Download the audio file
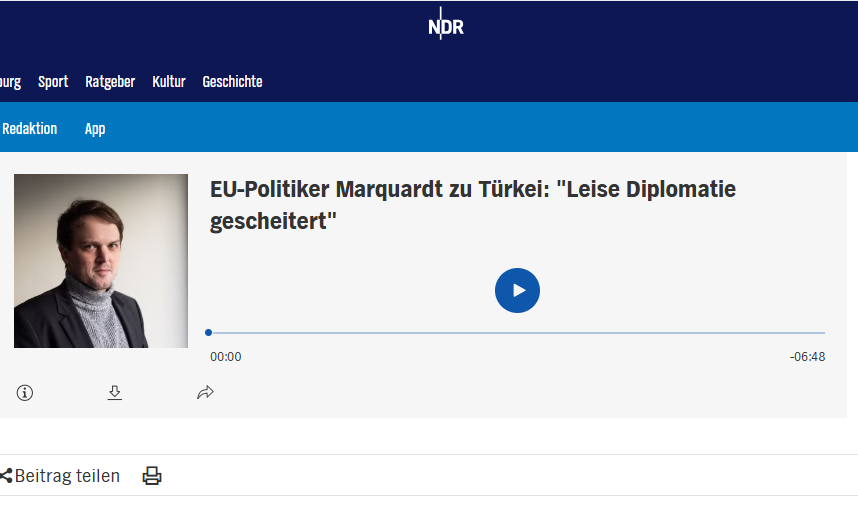Screen dimensions: 858x510 [114, 393]
